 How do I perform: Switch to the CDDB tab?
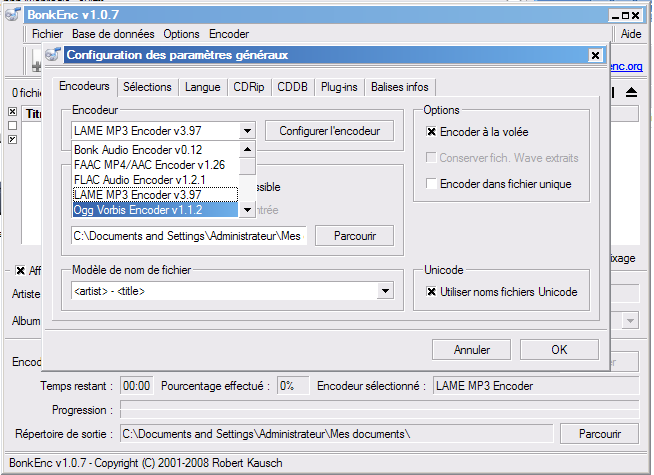292,87
